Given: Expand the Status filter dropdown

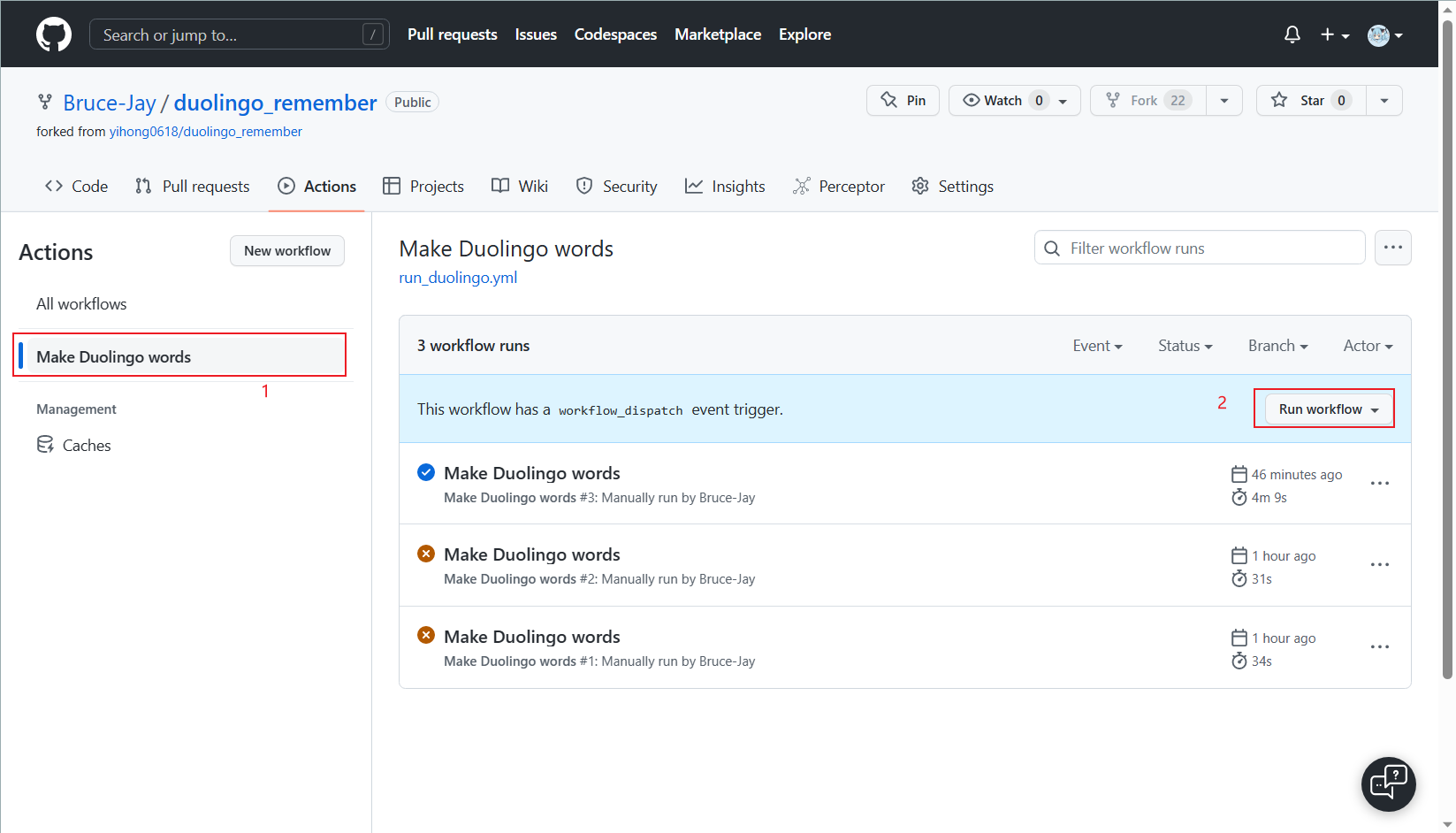Looking at the screenshot, I should [x=1185, y=346].
